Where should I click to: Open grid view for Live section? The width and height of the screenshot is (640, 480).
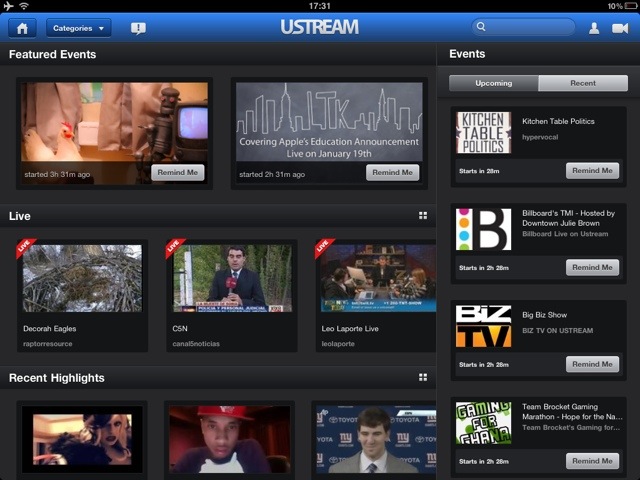click(423, 216)
